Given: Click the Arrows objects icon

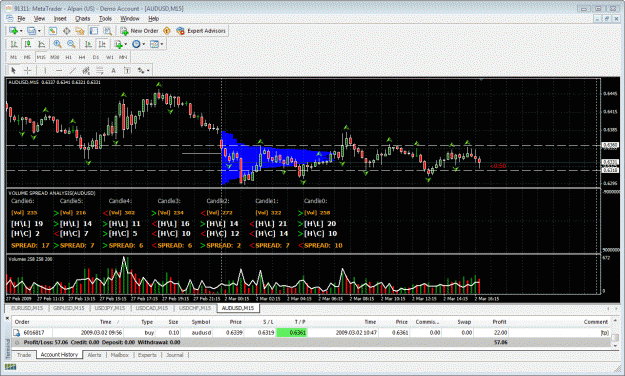Looking at the screenshot, I should tap(141, 71).
